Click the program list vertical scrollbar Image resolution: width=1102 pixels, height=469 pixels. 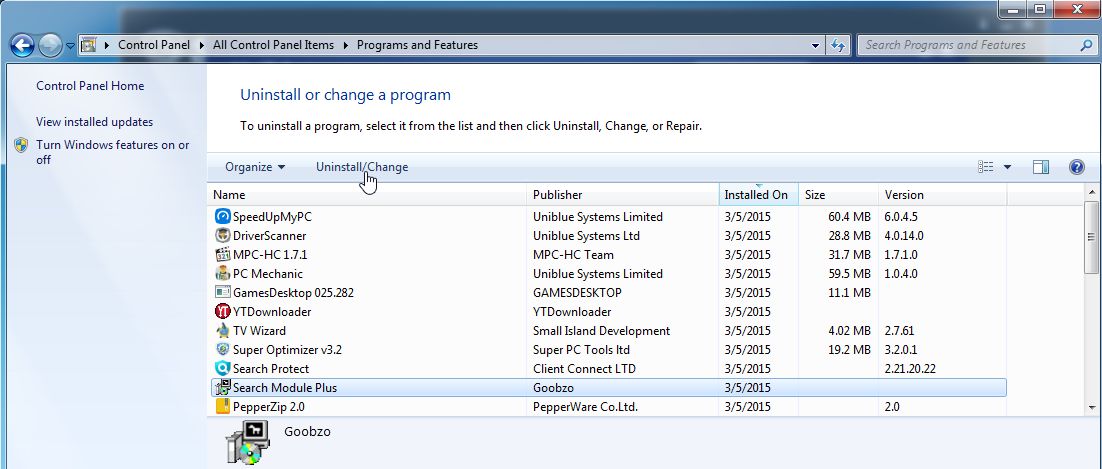tap(1091, 300)
